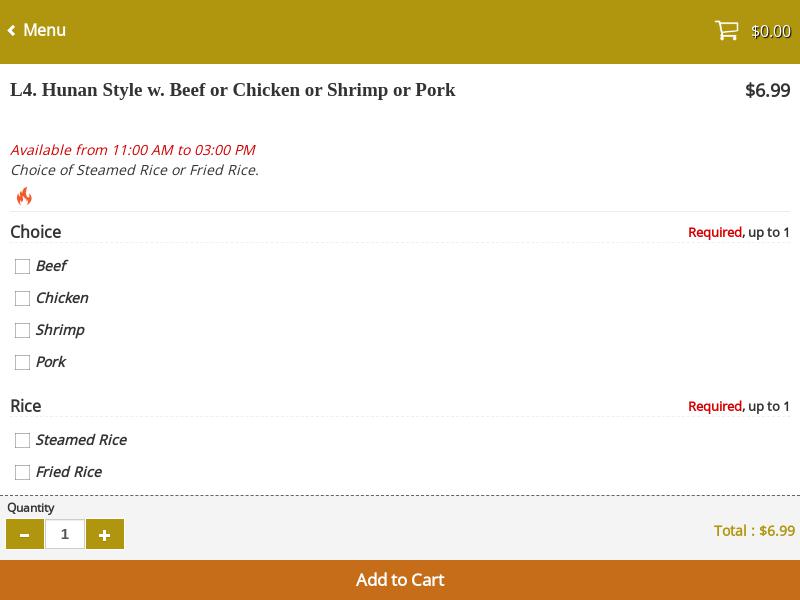Click the quantity input field
Image resolution: width=800 pixels, height=600 pixels.
coord(65,534)
